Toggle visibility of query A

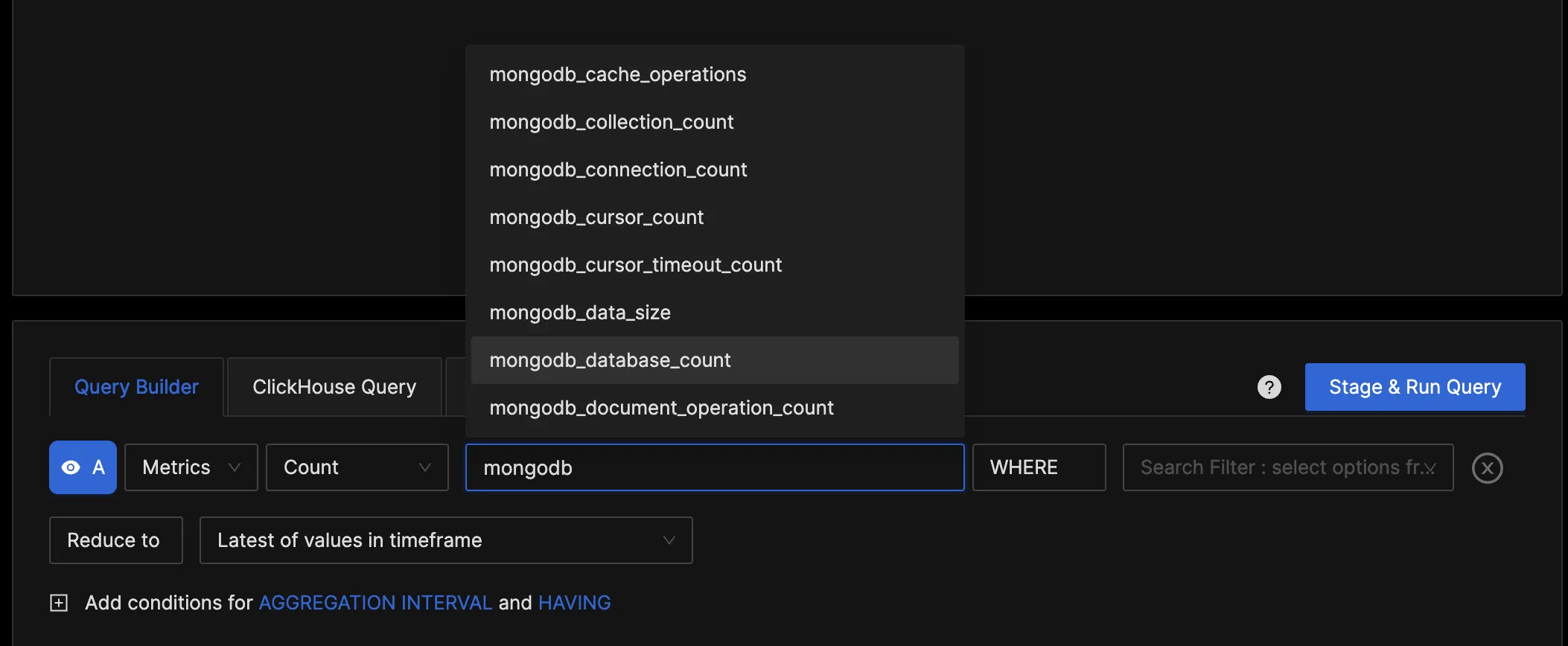(x=83, y=467)
